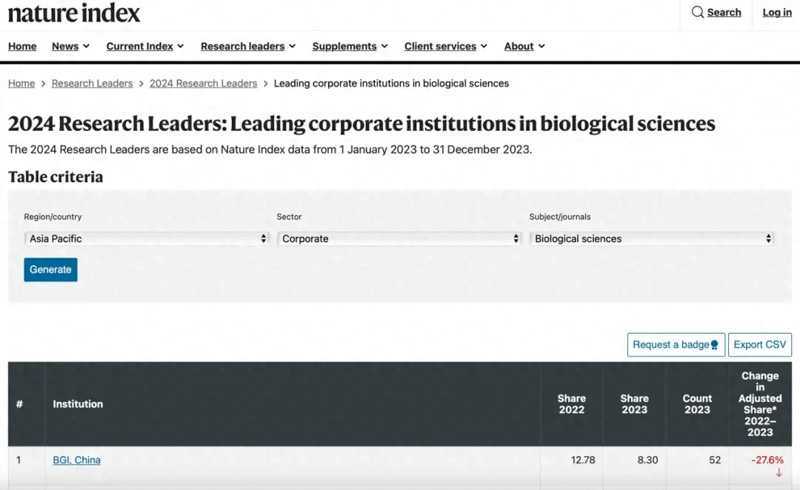Click the badge icon in Request a badge
This screenshot has width=800, height=490.
[x=714, y=345]
